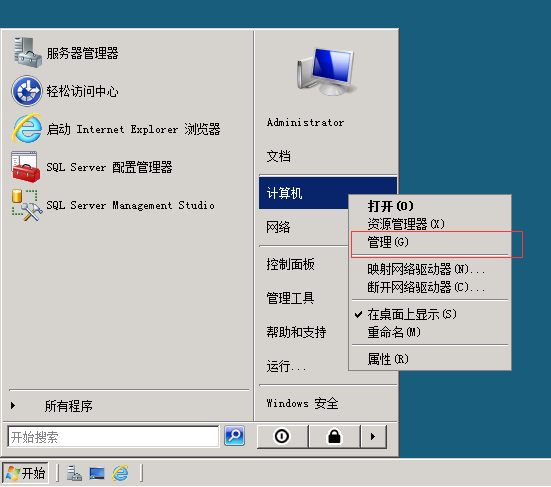The image size is (551, 487).
Task: Click the power shutdown button icon
Action: tap(283, 436)
